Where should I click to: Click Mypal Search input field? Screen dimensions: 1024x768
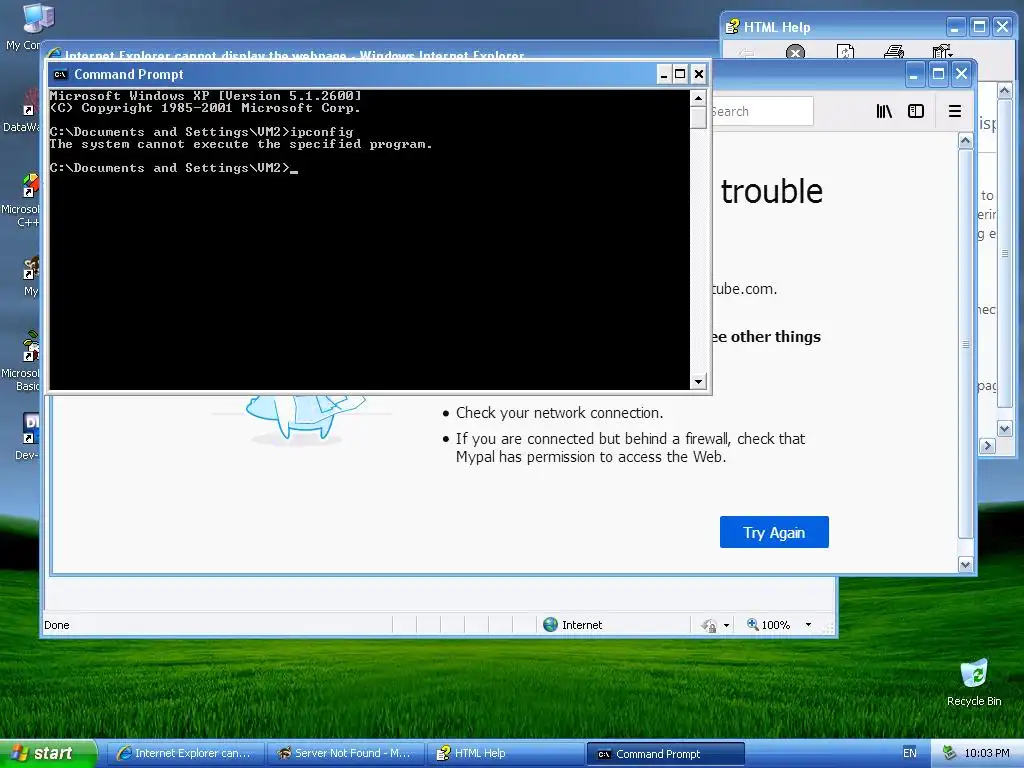tap(762, 112)
